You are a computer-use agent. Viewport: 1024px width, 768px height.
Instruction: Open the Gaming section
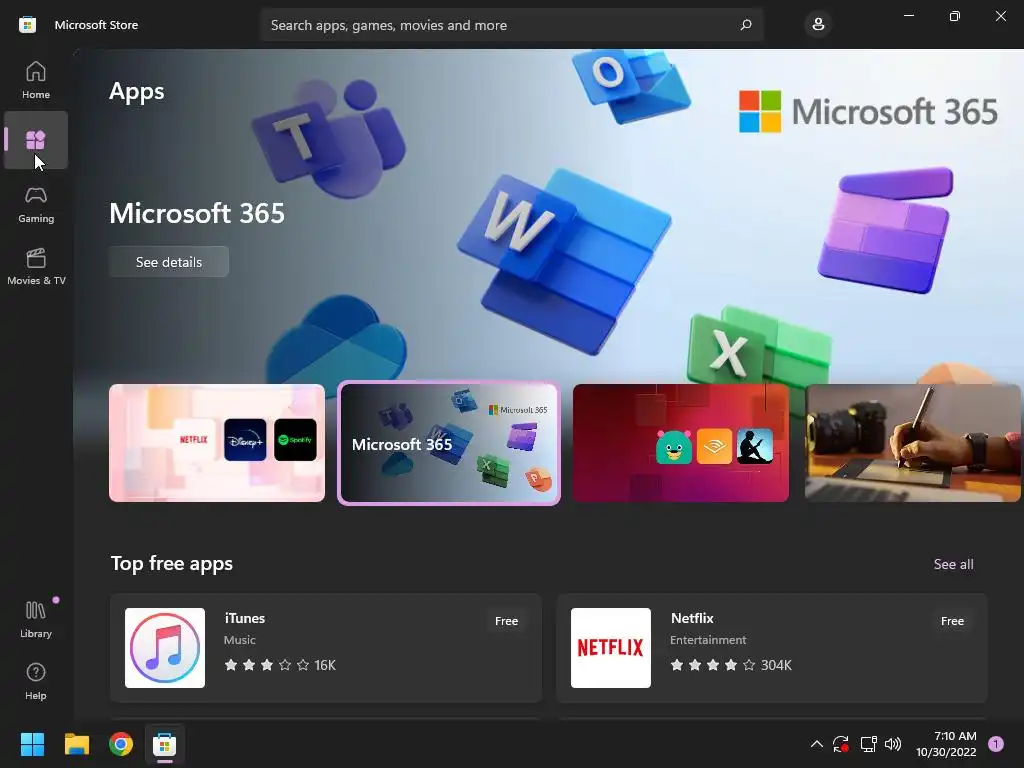pos(36,205)
